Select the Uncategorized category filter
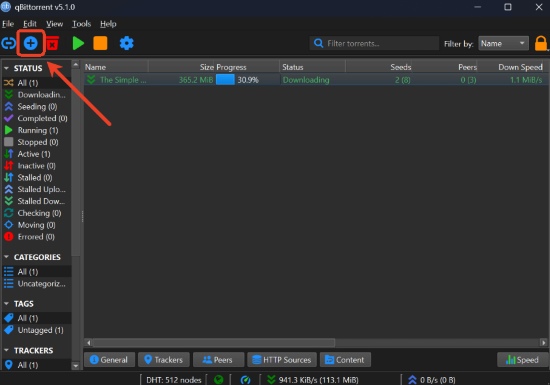This screenshot has height=385, width=550. (36, 284)
